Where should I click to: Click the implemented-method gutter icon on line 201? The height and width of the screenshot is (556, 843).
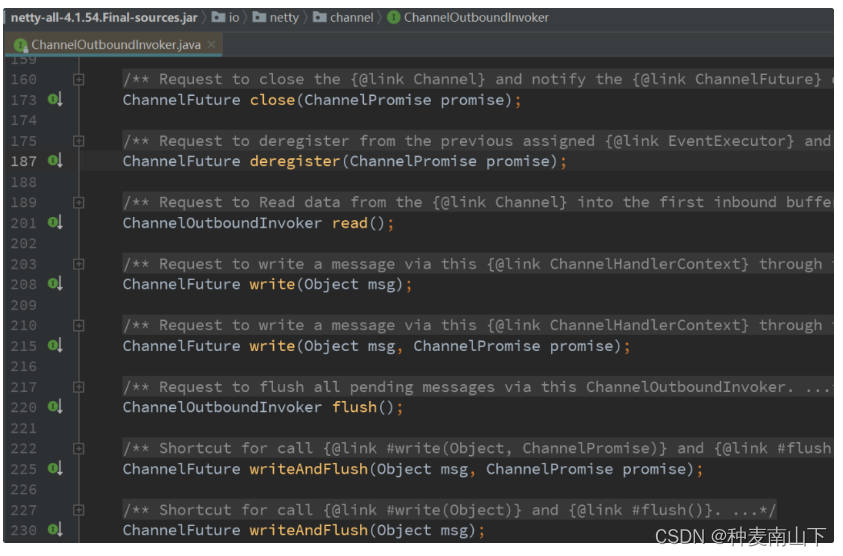click(55, 222)
